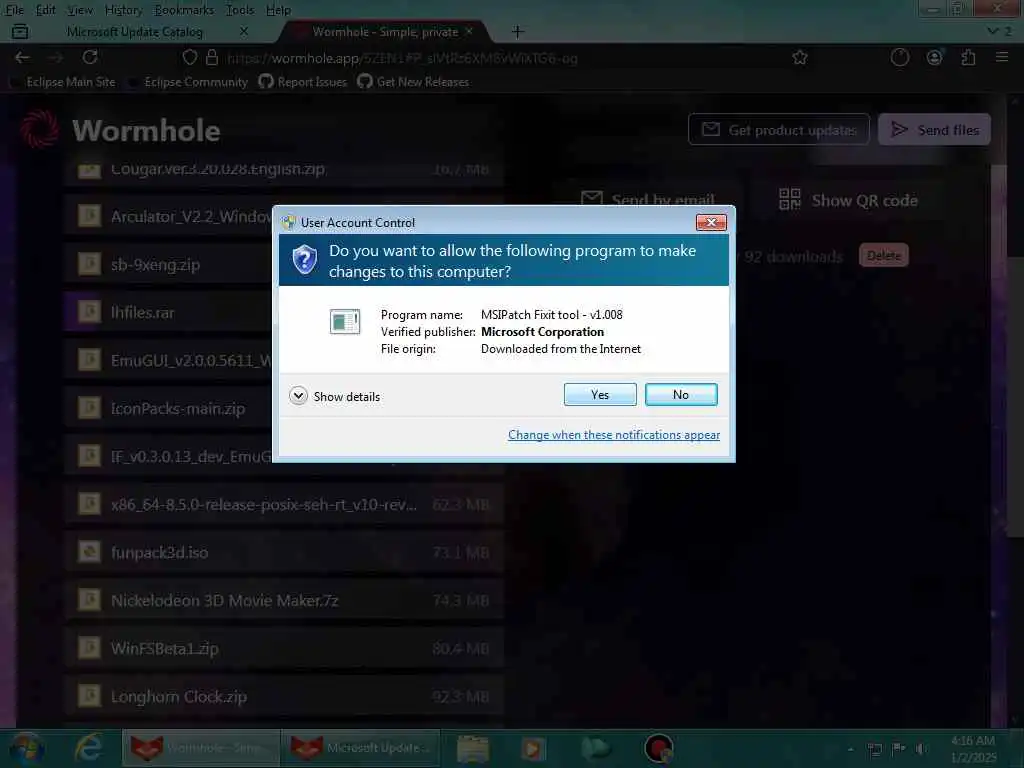The height and width of the screenshot is (768, 1024).
Task: Switch to Microsoft Update taskbar window button
Action: pyautogui.click(x=360, y=748)
